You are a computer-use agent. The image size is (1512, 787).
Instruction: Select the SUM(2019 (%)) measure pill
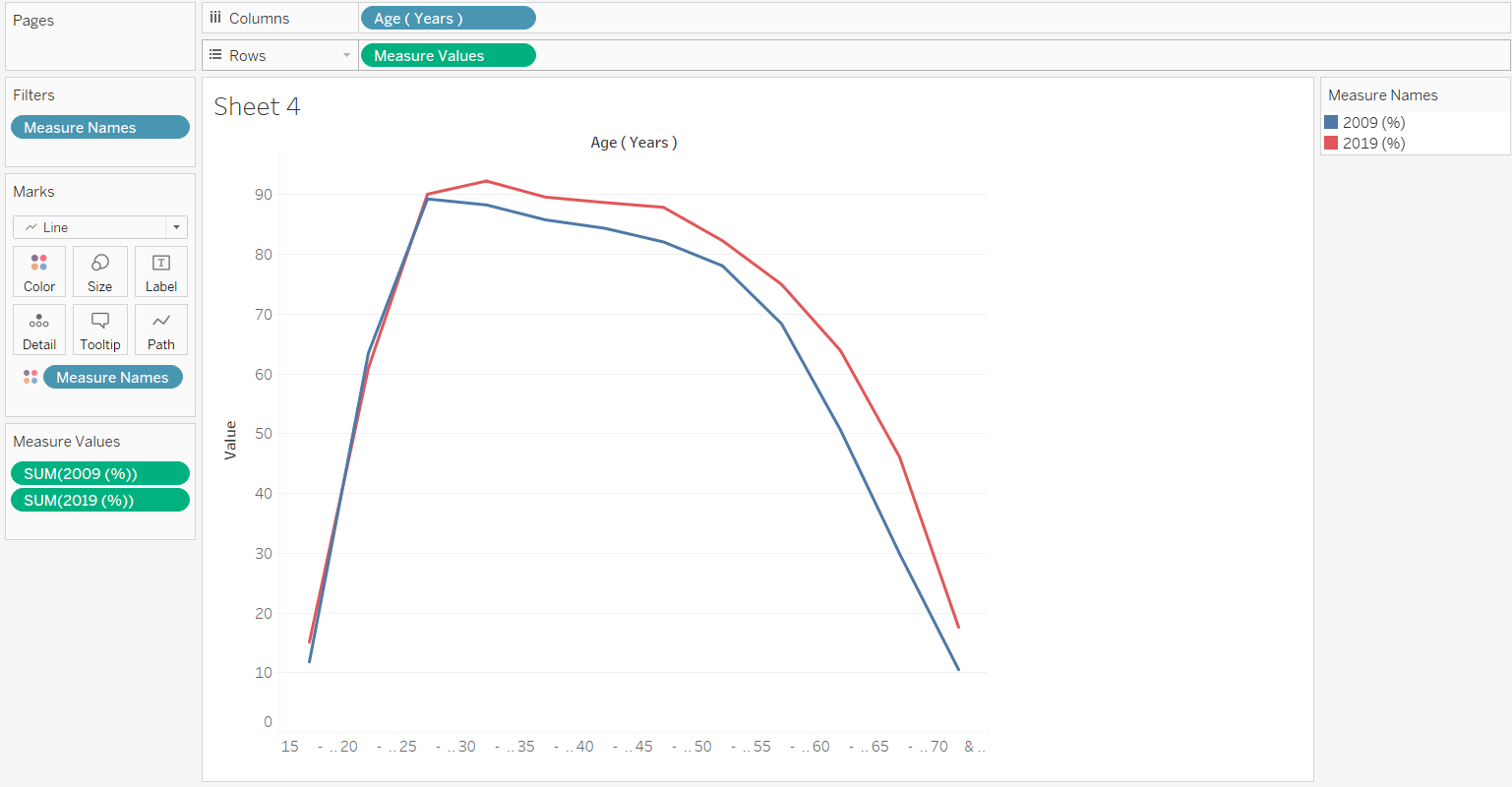click(99, 501)
